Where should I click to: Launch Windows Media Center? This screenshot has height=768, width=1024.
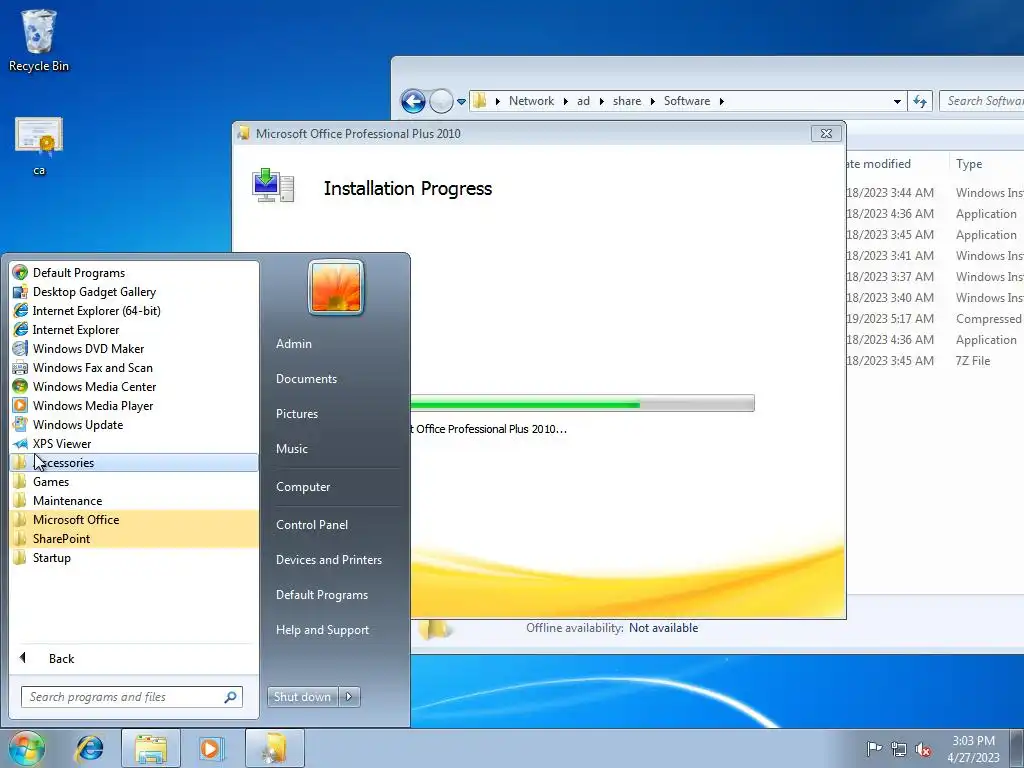pos(95,387)
